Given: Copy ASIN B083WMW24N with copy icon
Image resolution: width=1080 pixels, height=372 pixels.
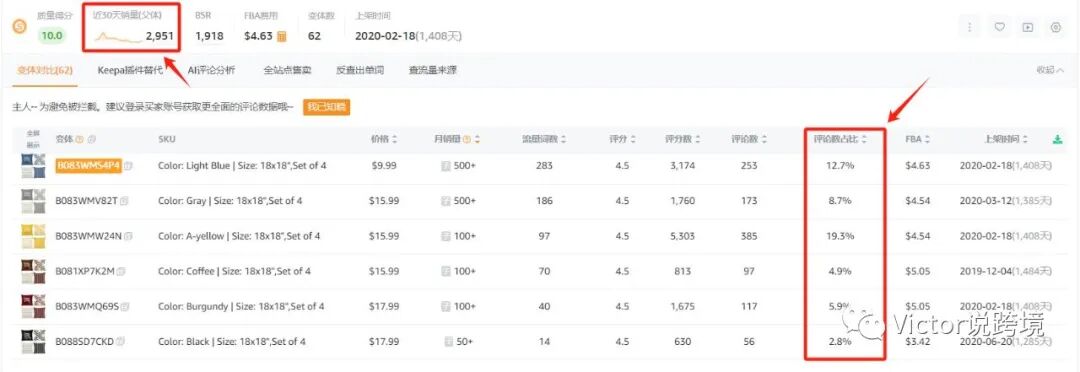Looking at the screenshot, I should pos(128,236).
